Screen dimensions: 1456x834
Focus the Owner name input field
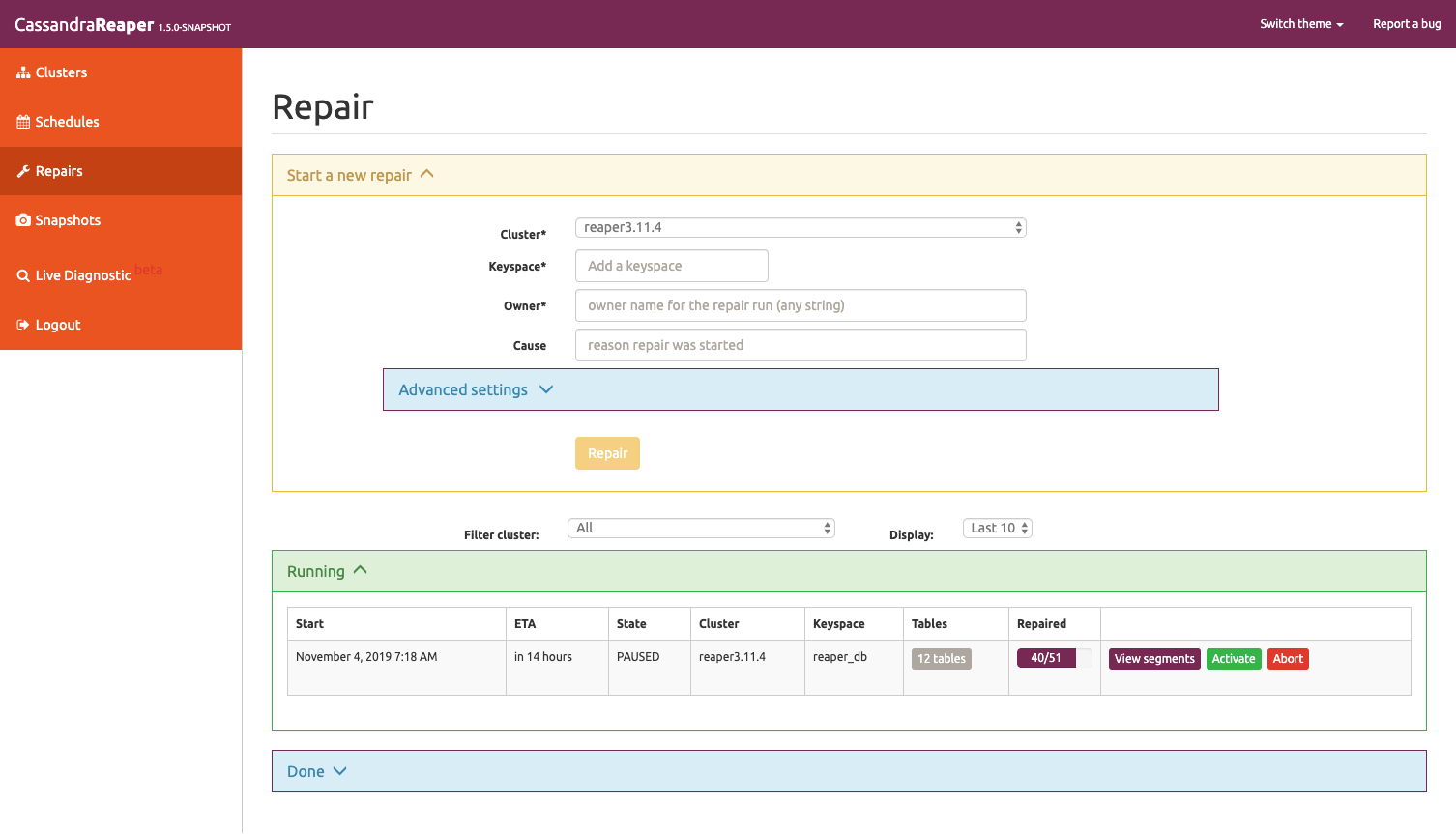click(801, 305)
